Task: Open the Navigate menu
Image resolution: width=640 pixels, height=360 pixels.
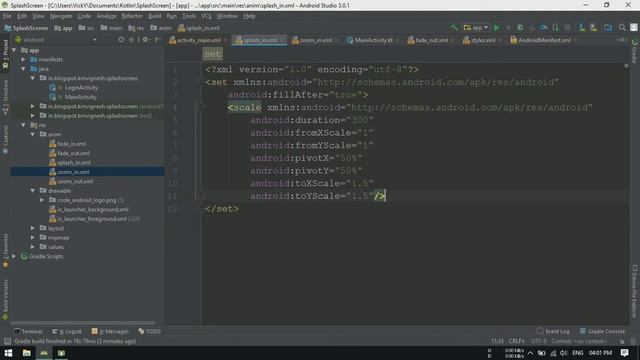Action: tap(61, 16)
